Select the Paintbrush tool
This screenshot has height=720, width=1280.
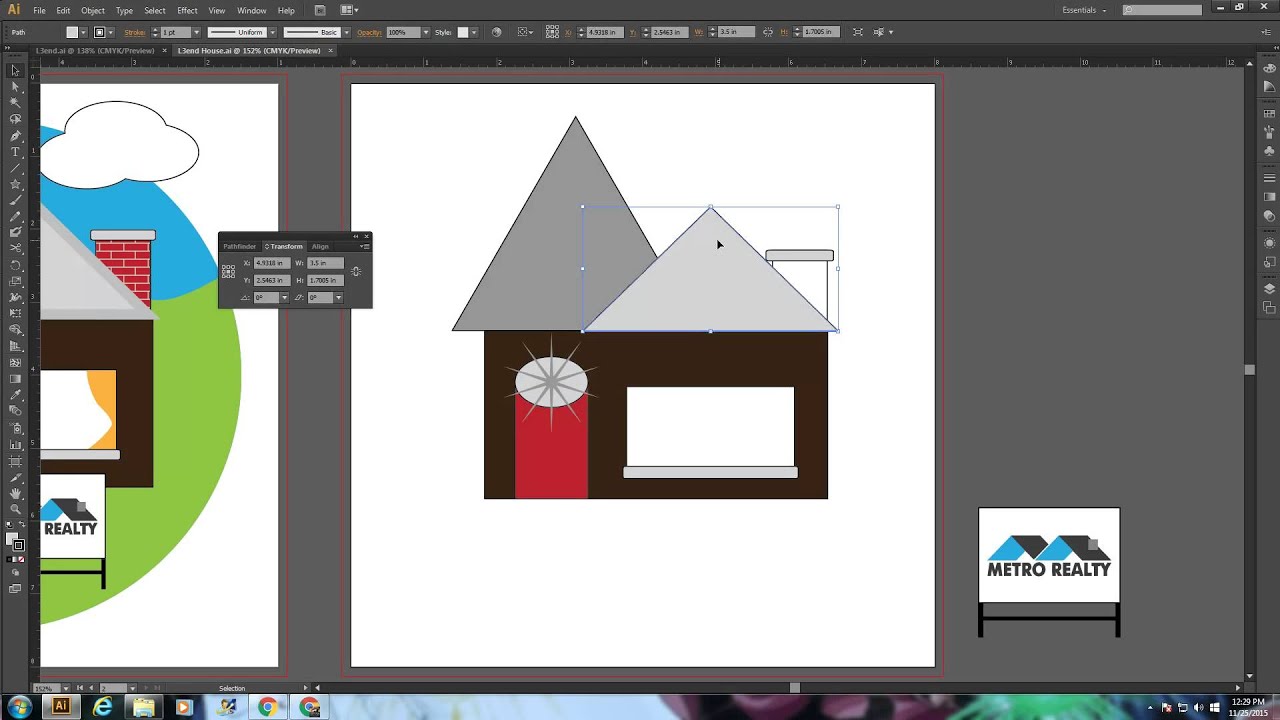pyautogui.click(x=15, y=200)
